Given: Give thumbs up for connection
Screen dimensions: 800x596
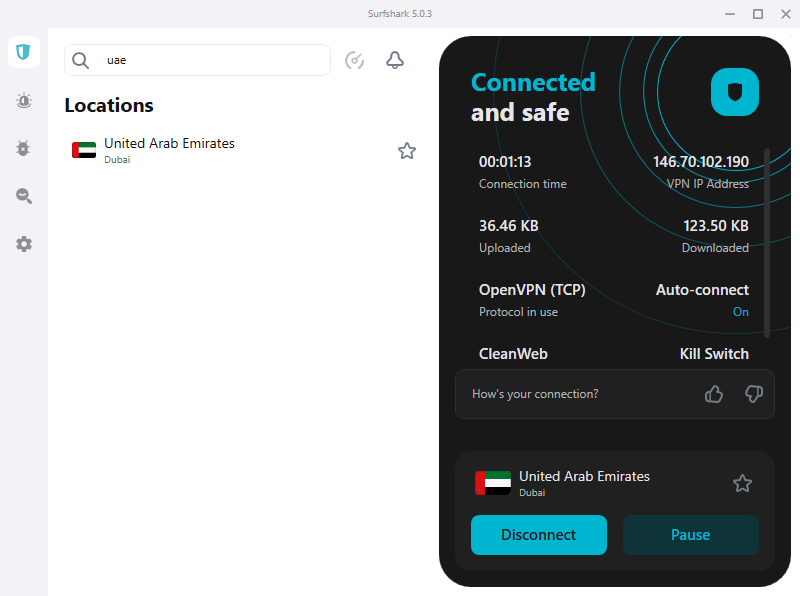Looking at the screenshot, I should (714, 394).
